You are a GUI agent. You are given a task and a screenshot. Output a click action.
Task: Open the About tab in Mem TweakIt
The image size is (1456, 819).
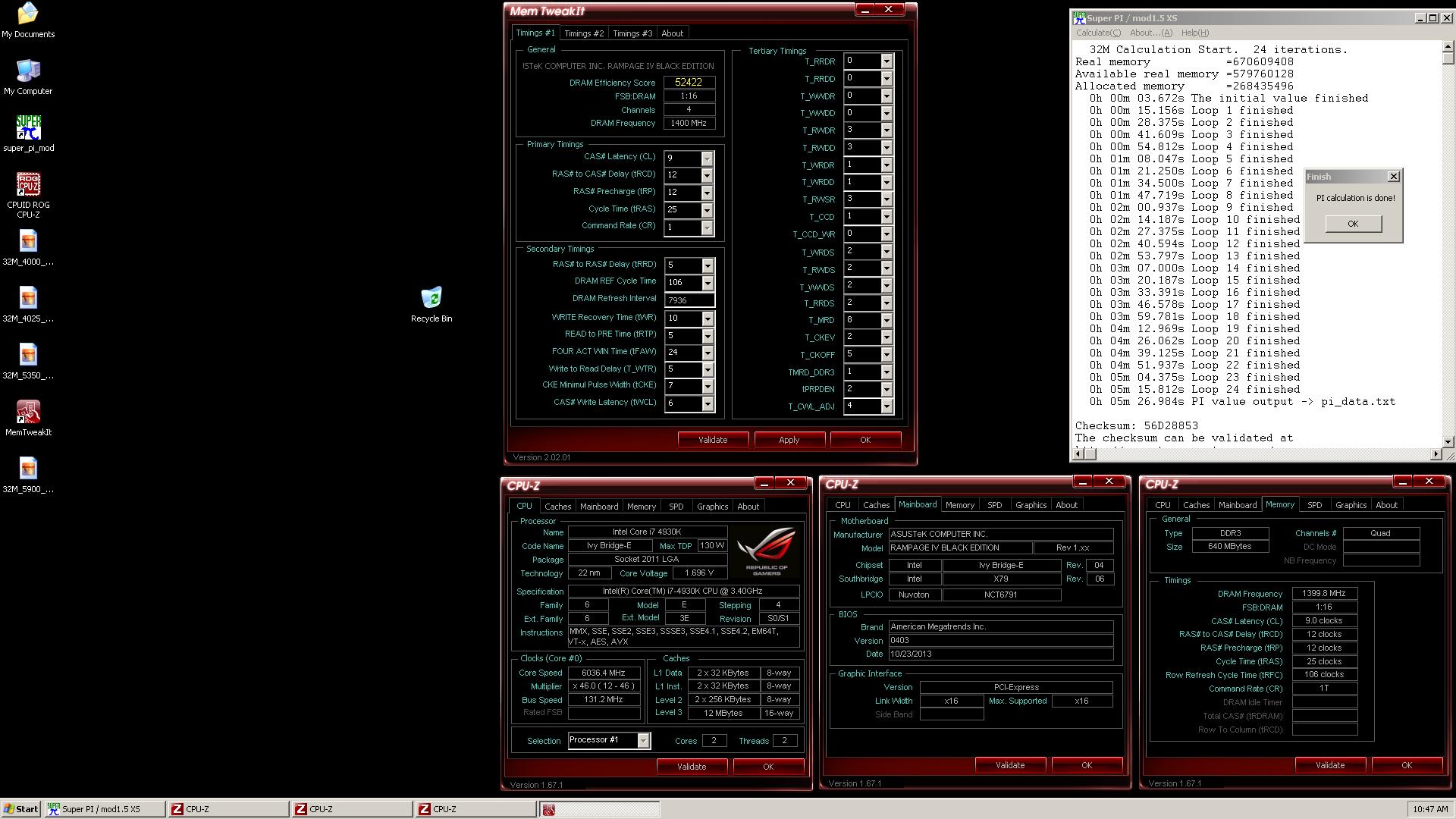coord(672,33)
